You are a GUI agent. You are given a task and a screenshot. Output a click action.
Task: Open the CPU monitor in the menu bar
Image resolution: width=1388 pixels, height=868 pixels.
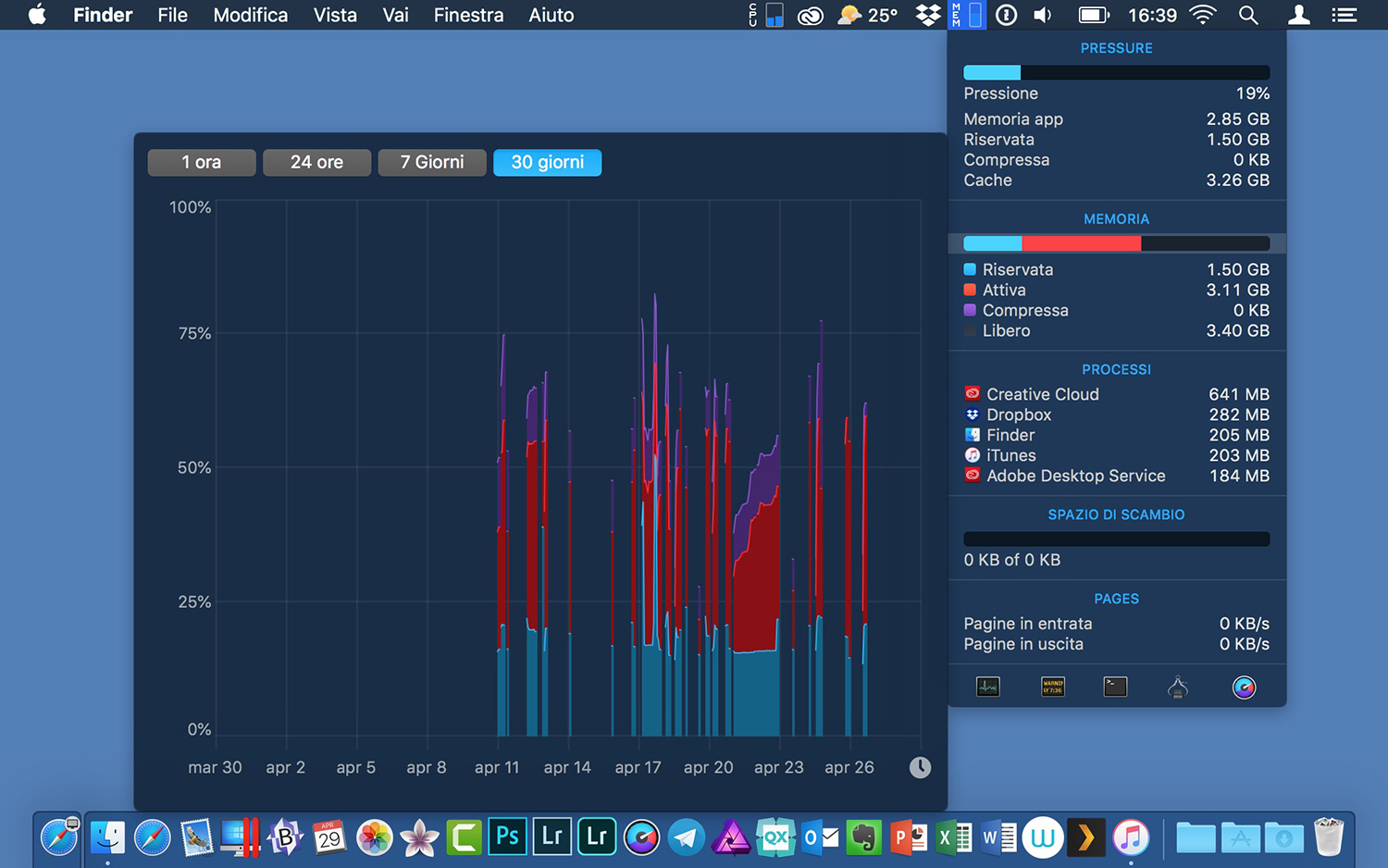(x=767, y=15)
